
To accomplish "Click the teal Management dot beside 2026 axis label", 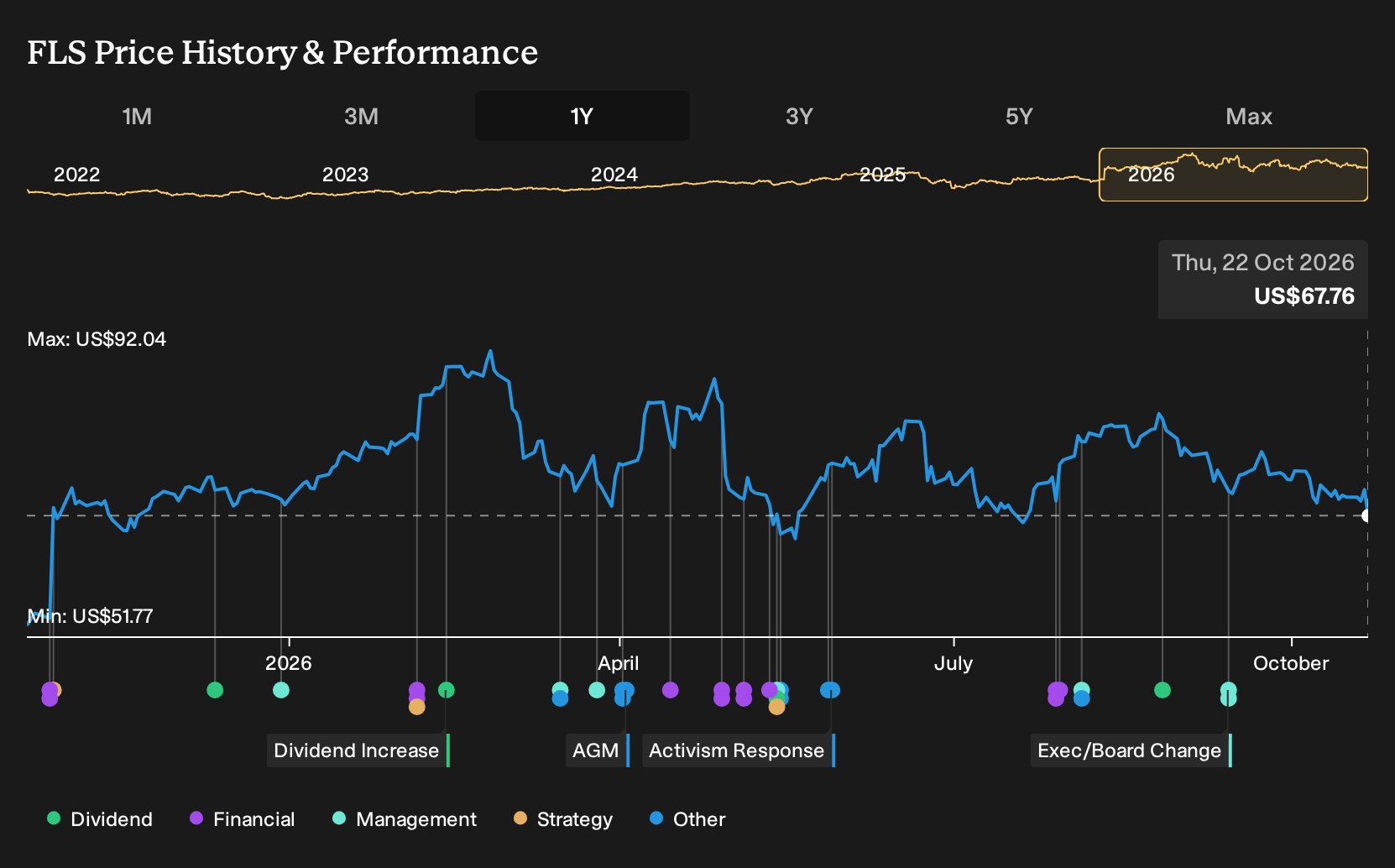I will (281, 690).
